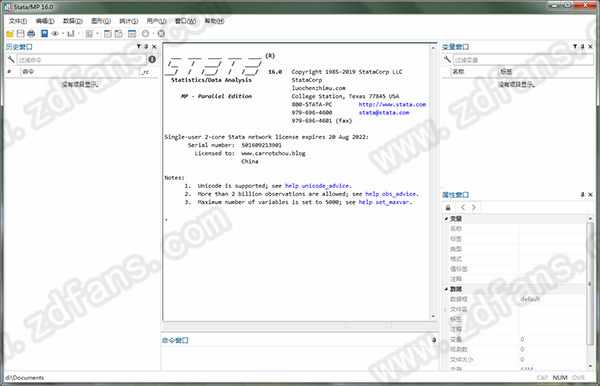Click the 名称 column header in variables window

click(458, 72)
